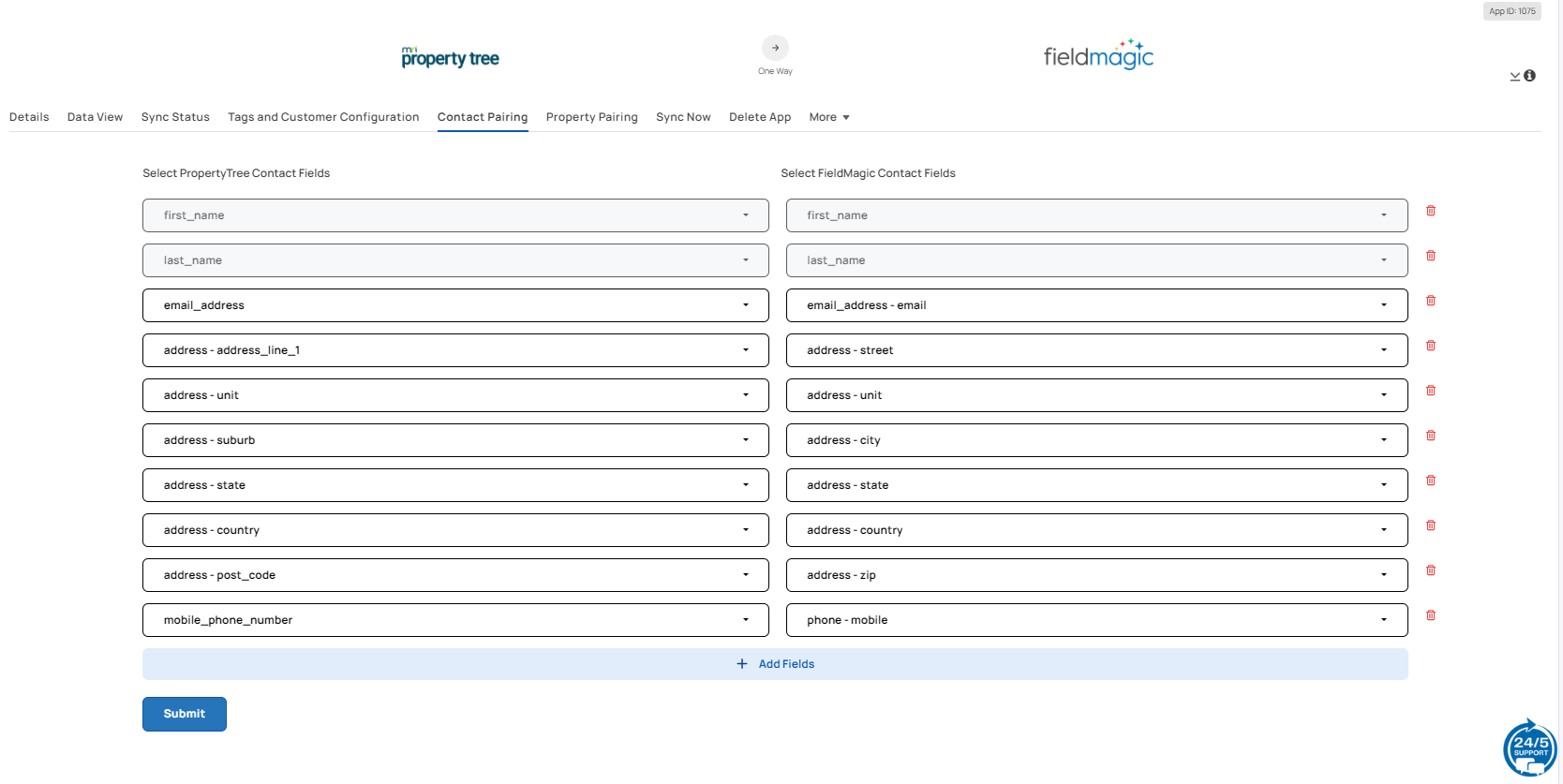Open disabled PropertyTree first_name dropdown

[x=455, y=215]
